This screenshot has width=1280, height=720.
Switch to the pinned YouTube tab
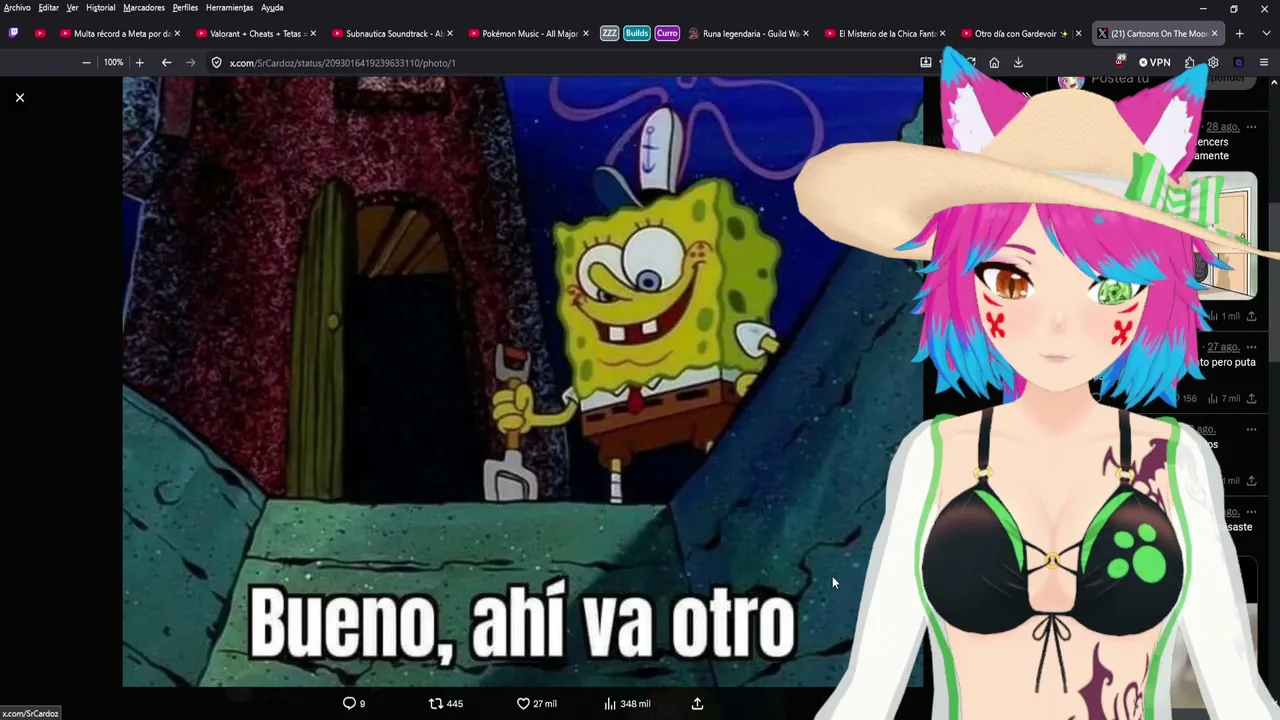(40, 33)
